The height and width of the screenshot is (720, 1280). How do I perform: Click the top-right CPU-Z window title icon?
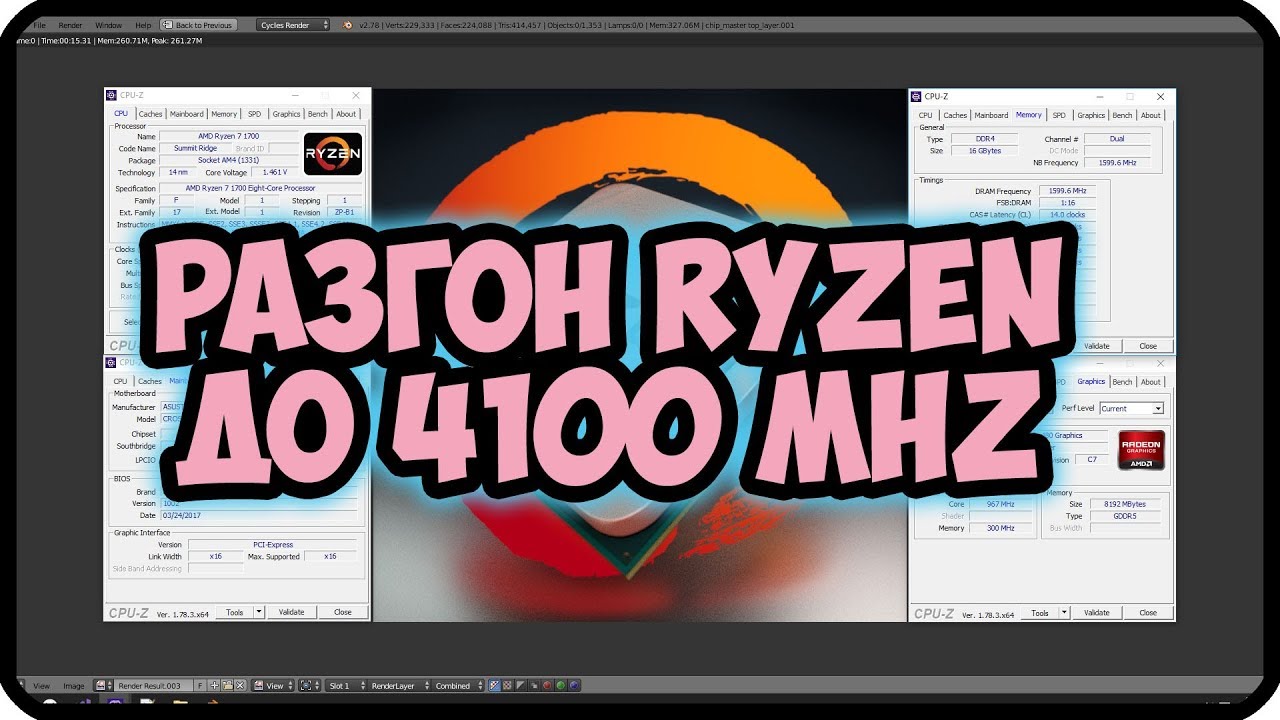[917, 97]
